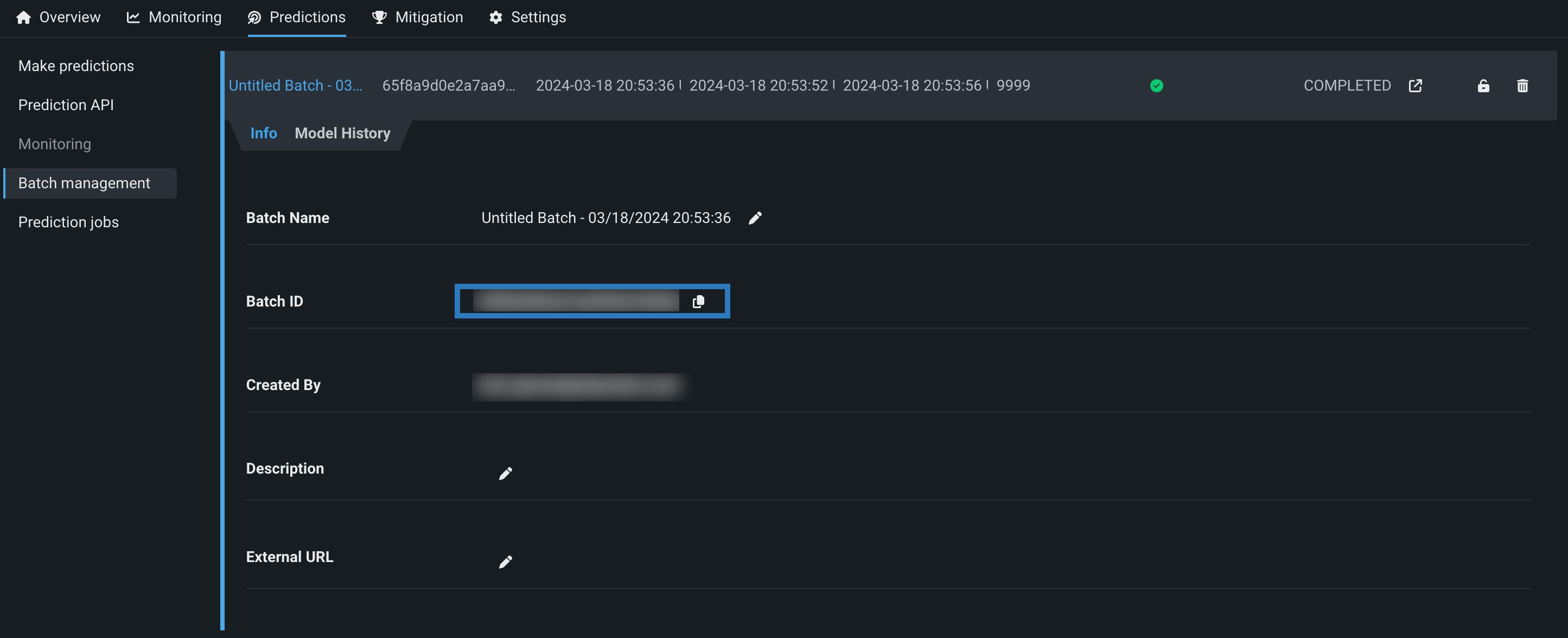Image resolution: width=1568 pixels, height=638 pixels.
Task: Open the Mitigation tab
Action: coord(418,17)
